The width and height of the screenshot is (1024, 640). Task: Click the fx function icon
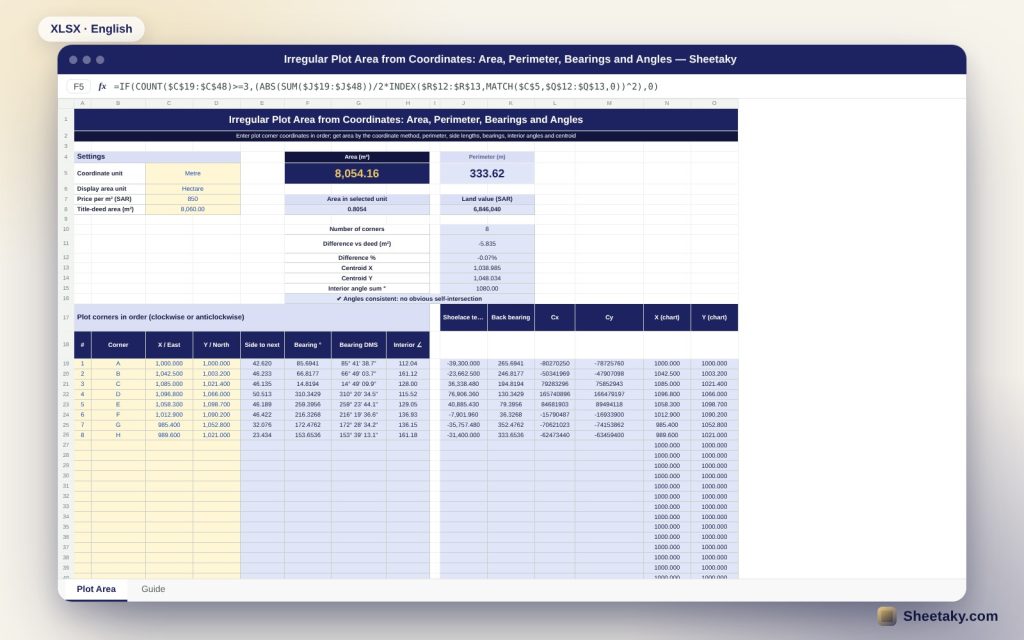point(102,86)
